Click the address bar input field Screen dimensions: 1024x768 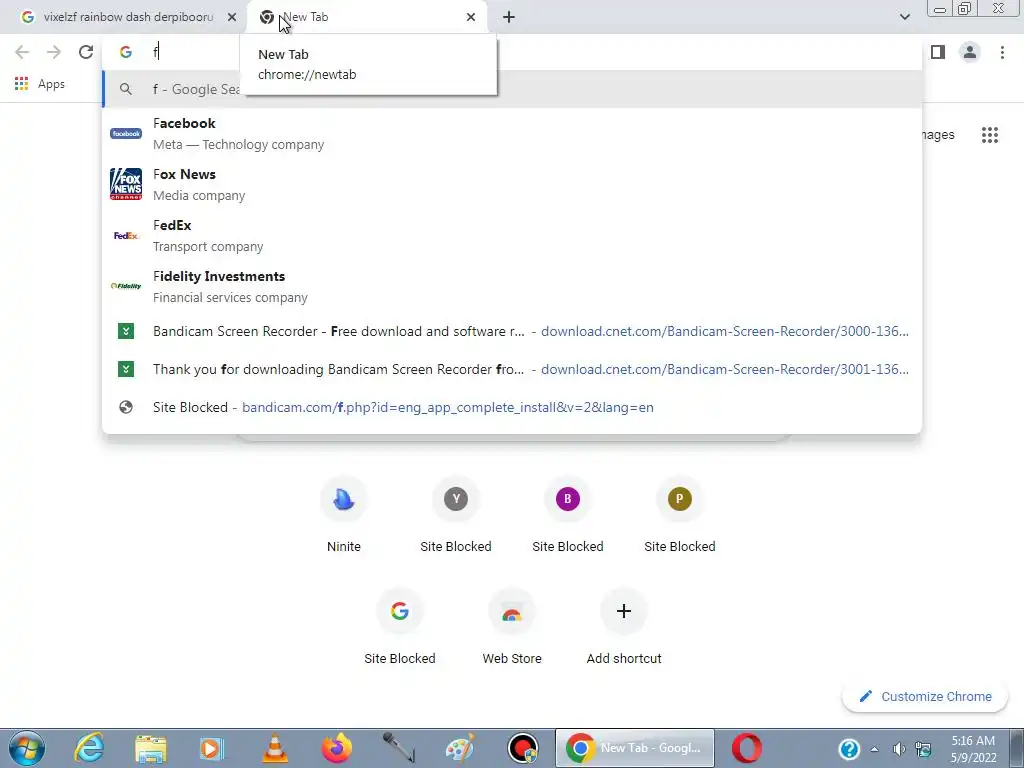pyautogui.click(x=512, y=52)
